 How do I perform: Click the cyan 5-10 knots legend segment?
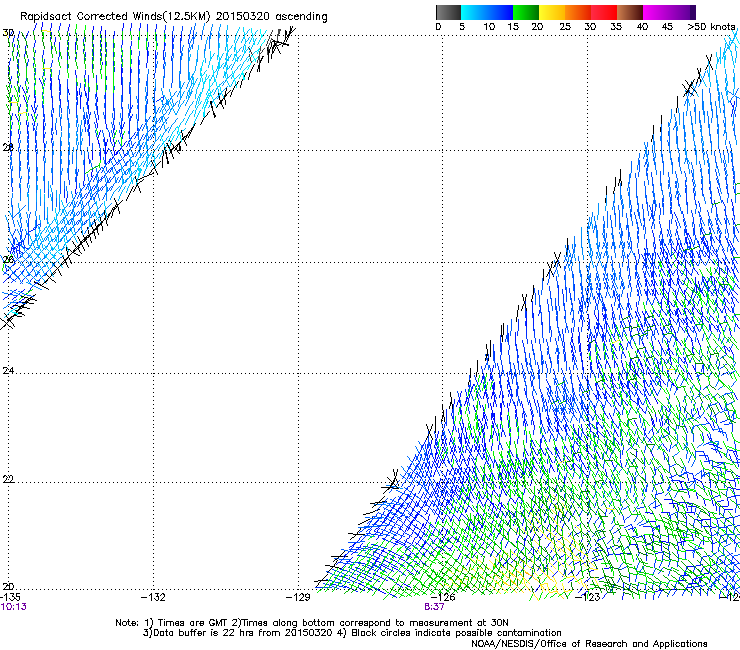click(474, 12)
